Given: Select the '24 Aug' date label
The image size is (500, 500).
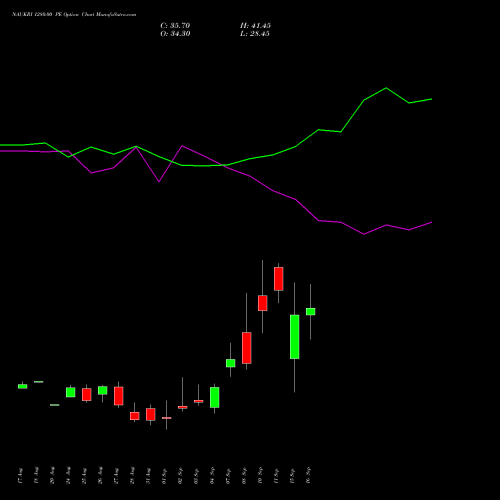Looking at the screenshot, I should click(x=68, y=476).
